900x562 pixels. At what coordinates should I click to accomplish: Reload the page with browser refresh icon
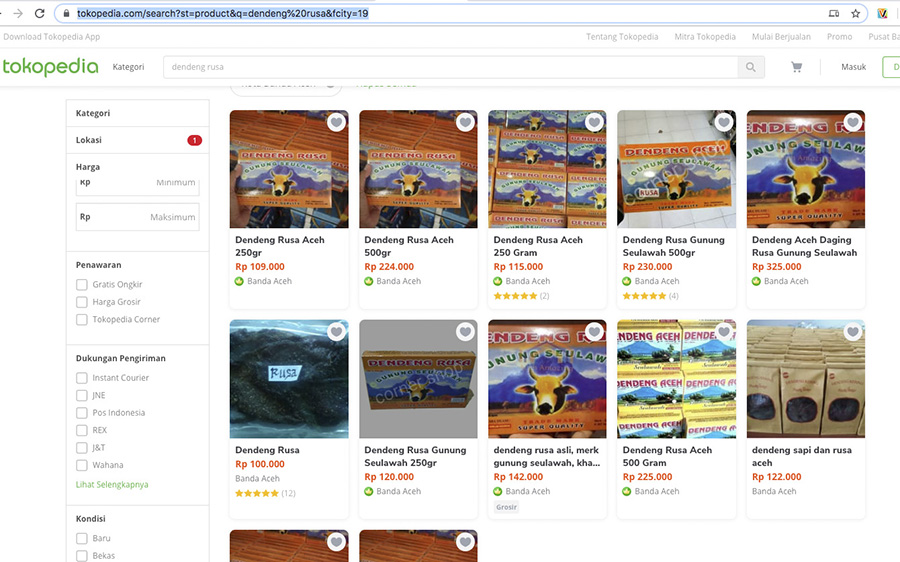click(39, 14)
